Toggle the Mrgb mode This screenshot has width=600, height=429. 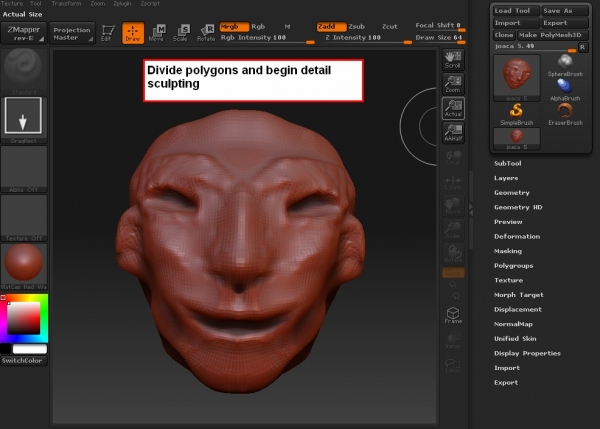(234, 26)
